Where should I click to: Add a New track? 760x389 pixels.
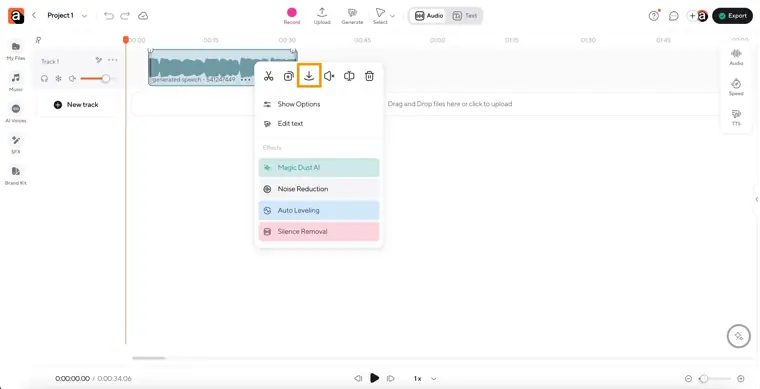coord(76,105)
